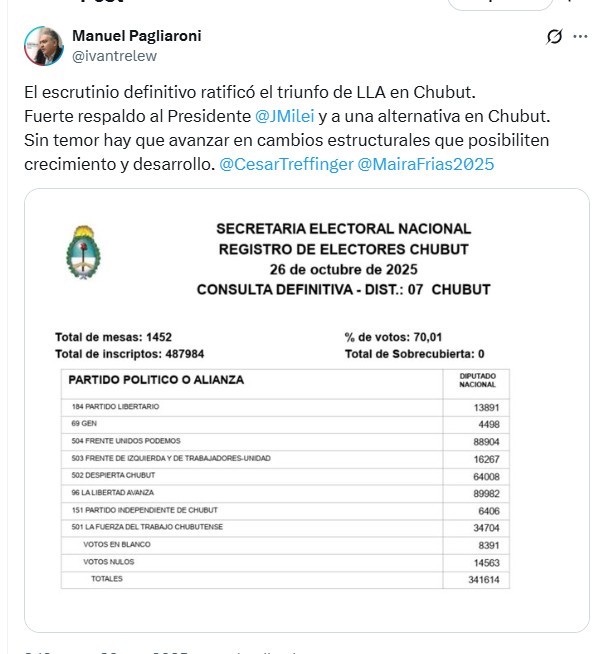
Task: Click the "PARTIDO POLITICO O ALIANZA" column header
Action: pos(156,380)
